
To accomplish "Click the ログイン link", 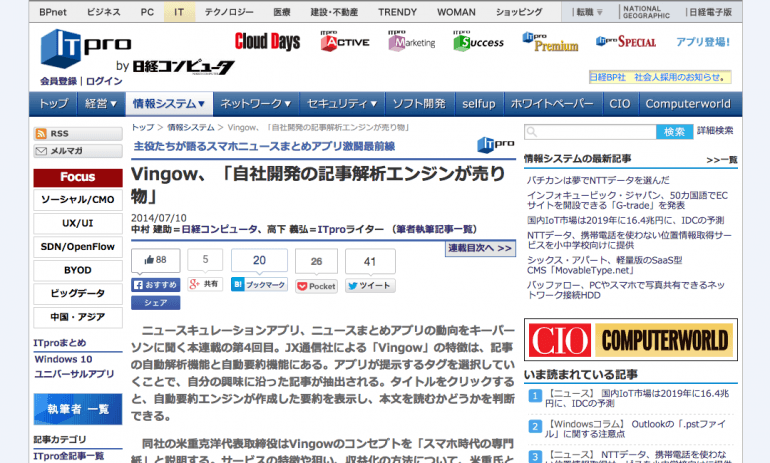I will (x=104, y=81).
